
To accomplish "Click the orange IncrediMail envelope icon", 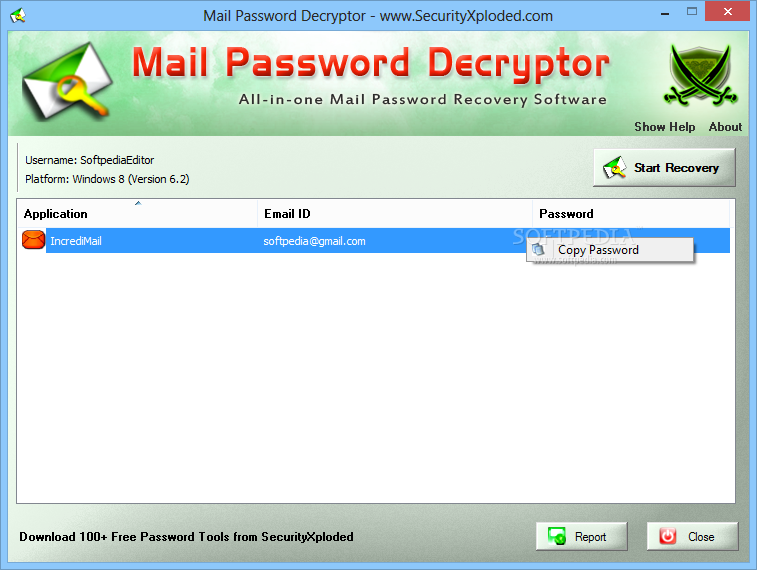I will 33,240.
